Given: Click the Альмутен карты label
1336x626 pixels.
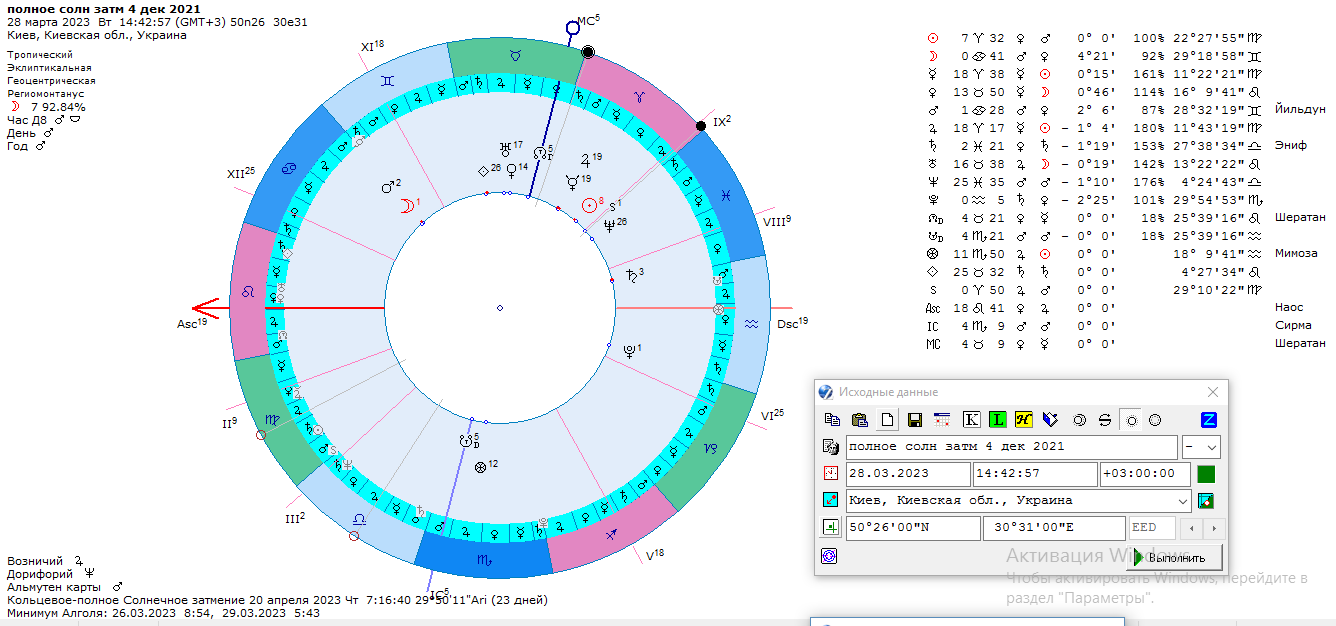Looking at the screenshot, I should [x=55, y=586].
